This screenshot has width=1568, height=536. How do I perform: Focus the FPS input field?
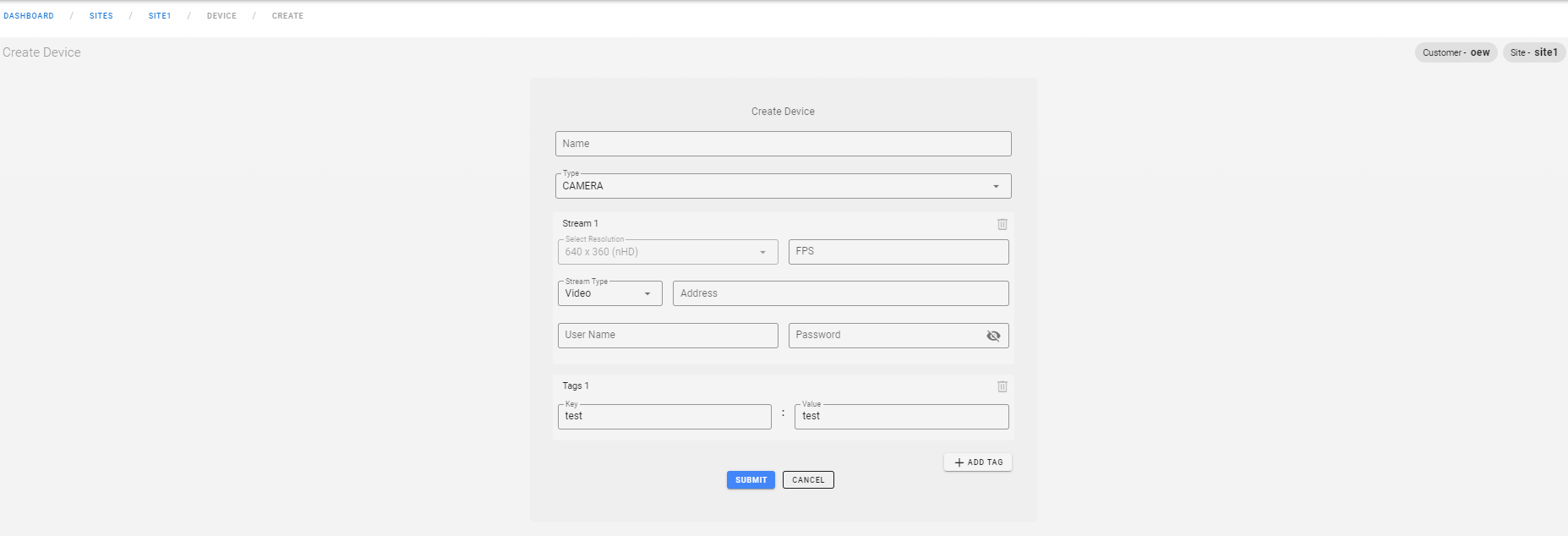898,252
